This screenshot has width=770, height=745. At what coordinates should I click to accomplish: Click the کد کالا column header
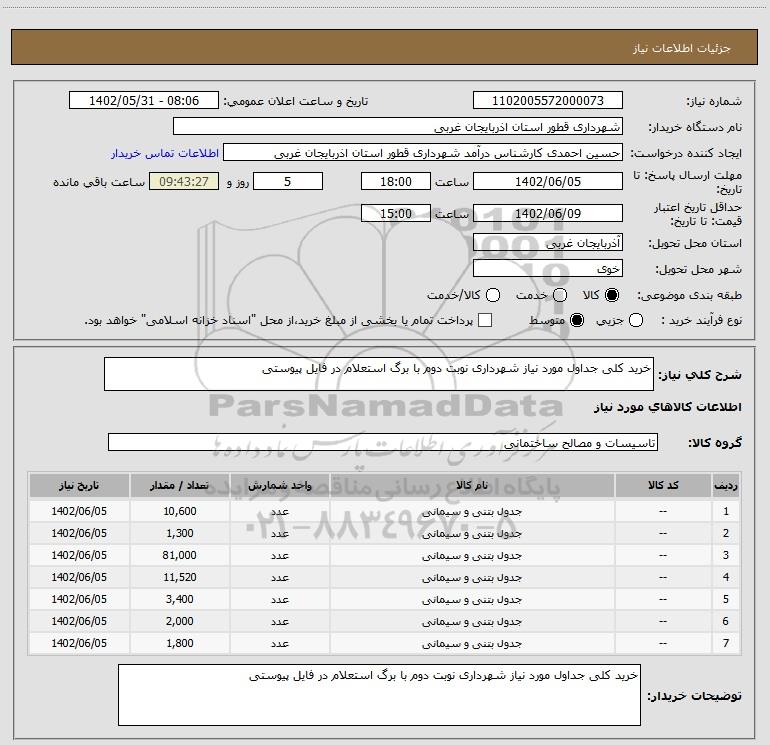663,485
